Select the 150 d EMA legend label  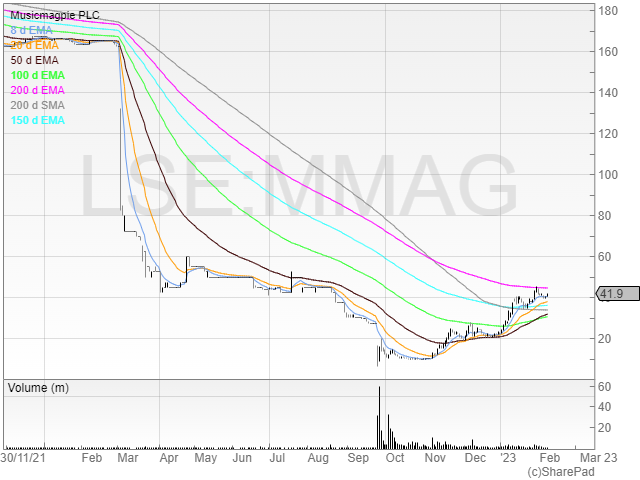pyautogui.click(x=38, y=120)
